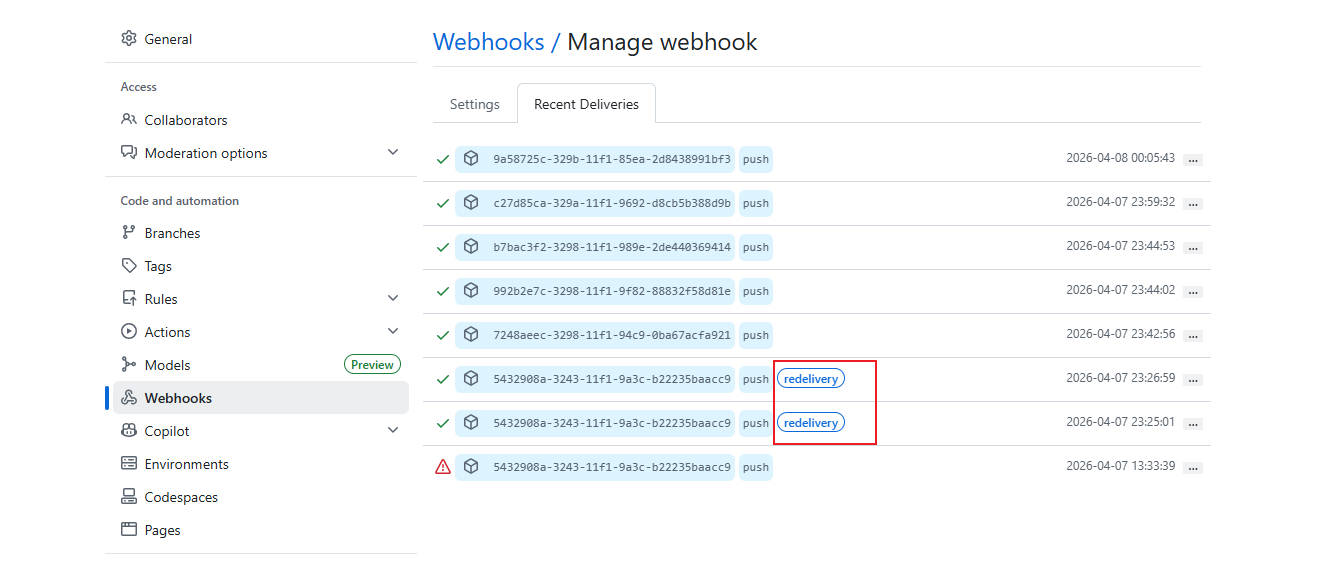Switch to the Settings tab
This screenshot has width=1318, height=562.
tap(474, 104)
